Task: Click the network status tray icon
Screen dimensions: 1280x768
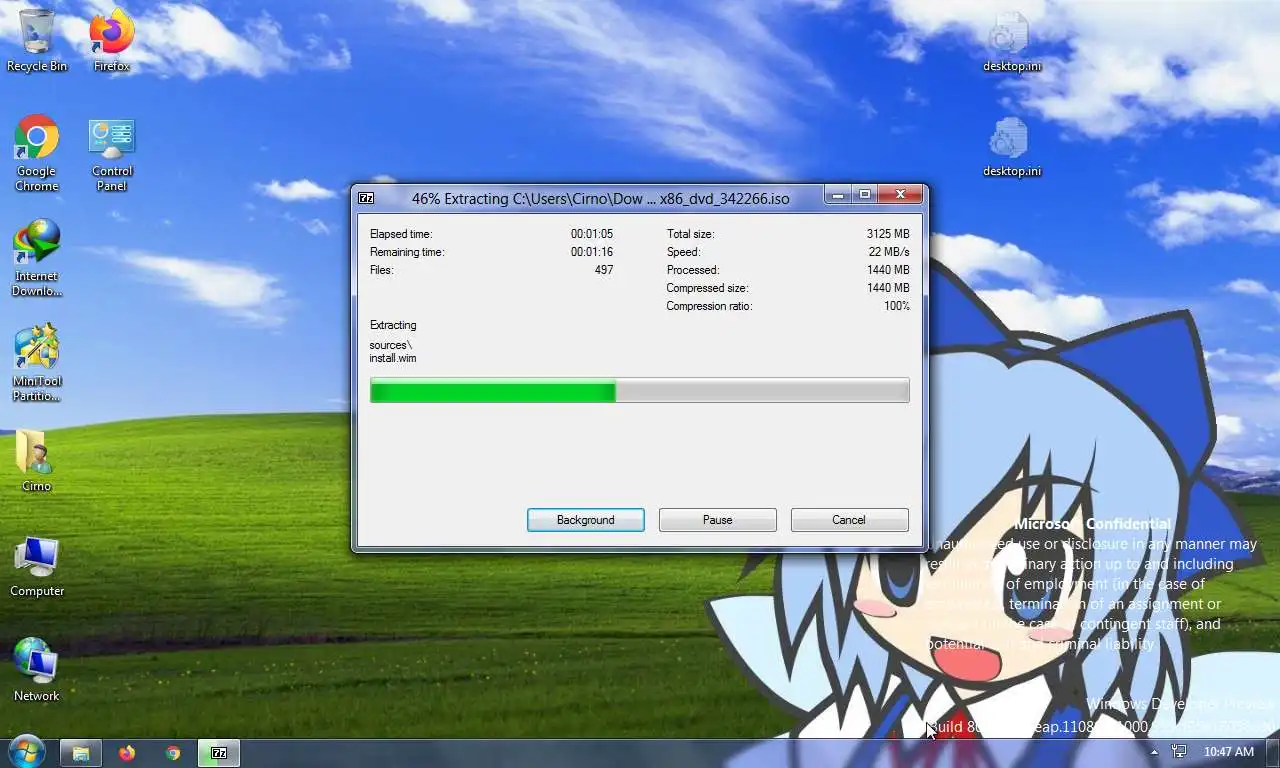Action: tap(1179, 752)
